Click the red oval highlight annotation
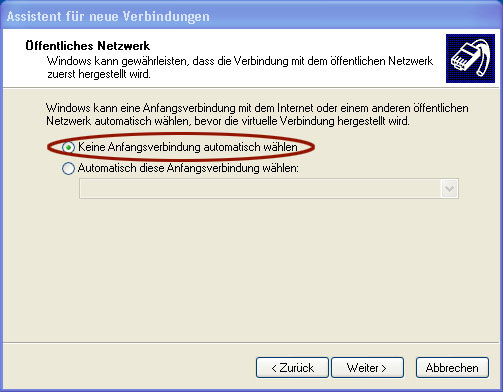 pyautogui.click(x=181, y=147)
